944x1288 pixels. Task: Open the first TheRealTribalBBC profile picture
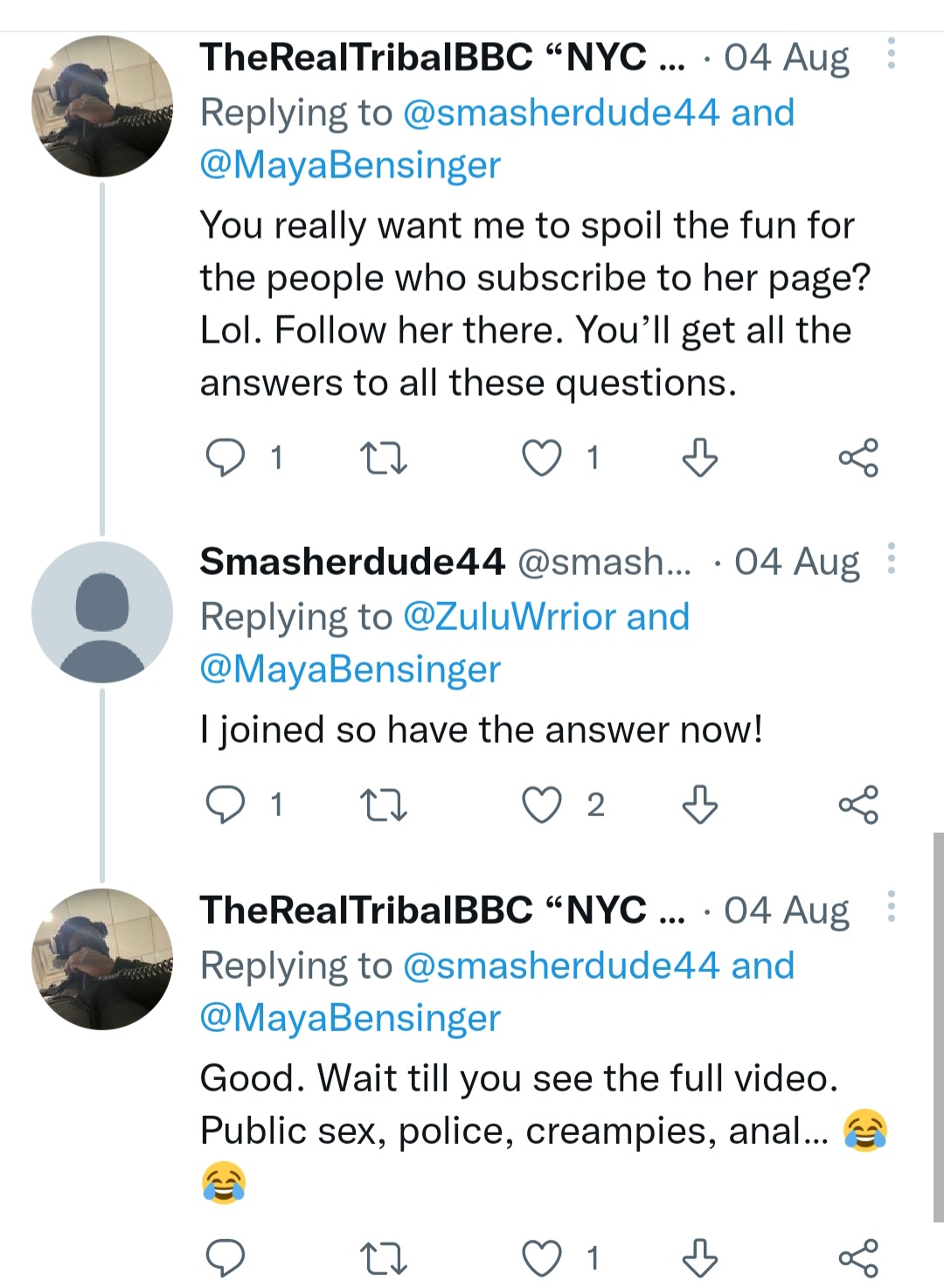click(x=102, y=107)
